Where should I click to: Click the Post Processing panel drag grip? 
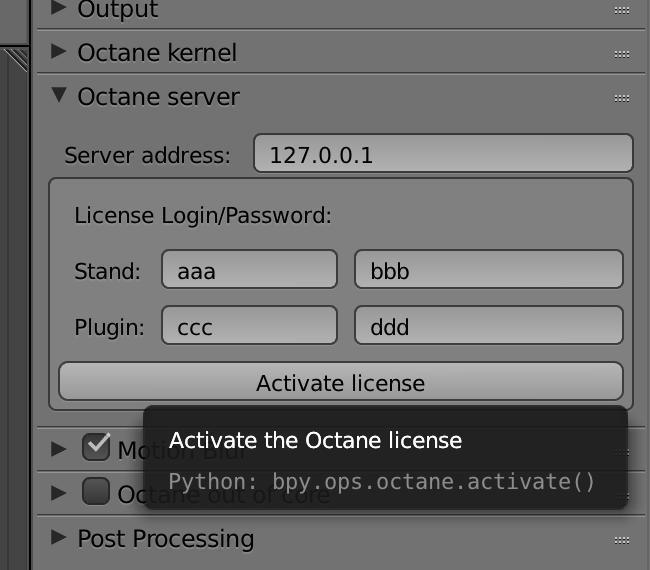tap(621, 539)
